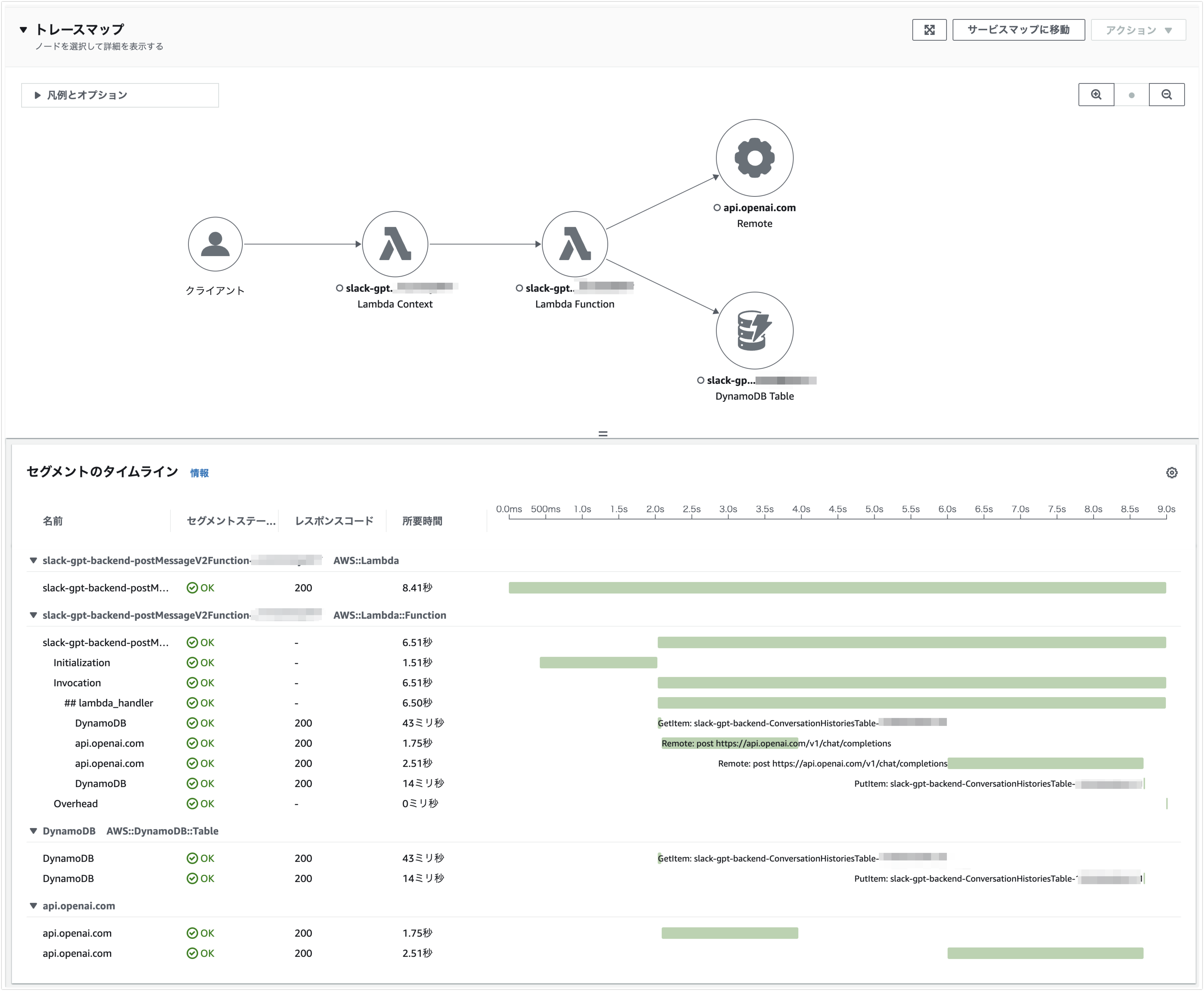
Task: Expand 凡例とオプション panel
Action: (120, 95)
